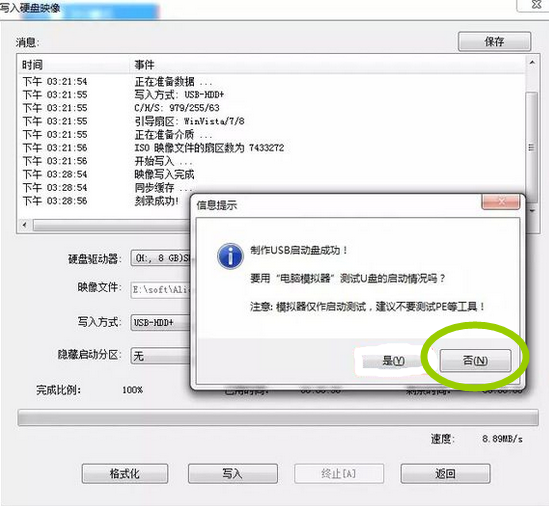Click the horizontal scrollbar left arrow
The image size is (549, 507).
pos(25,224)
